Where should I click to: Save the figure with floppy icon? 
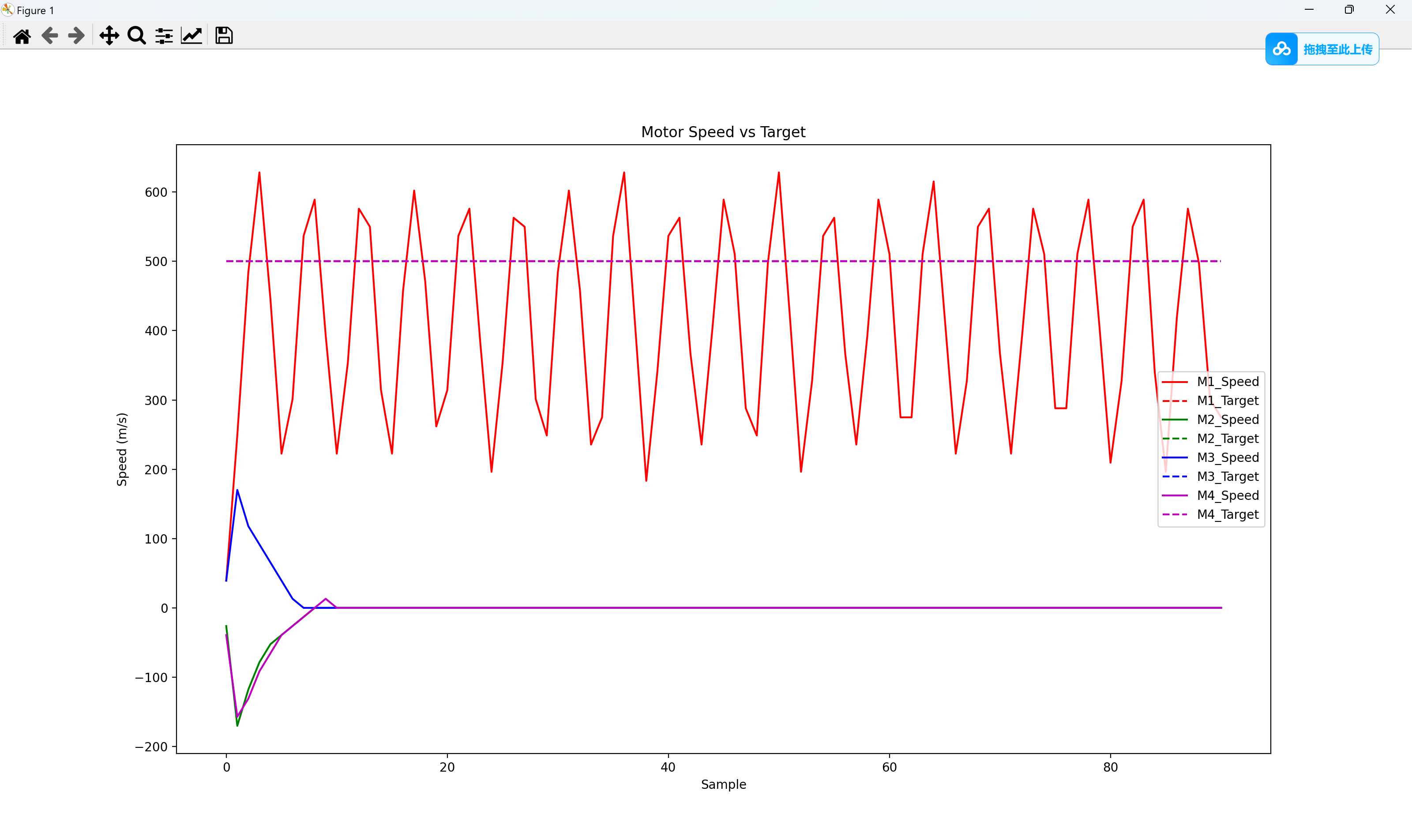[224, 36]
